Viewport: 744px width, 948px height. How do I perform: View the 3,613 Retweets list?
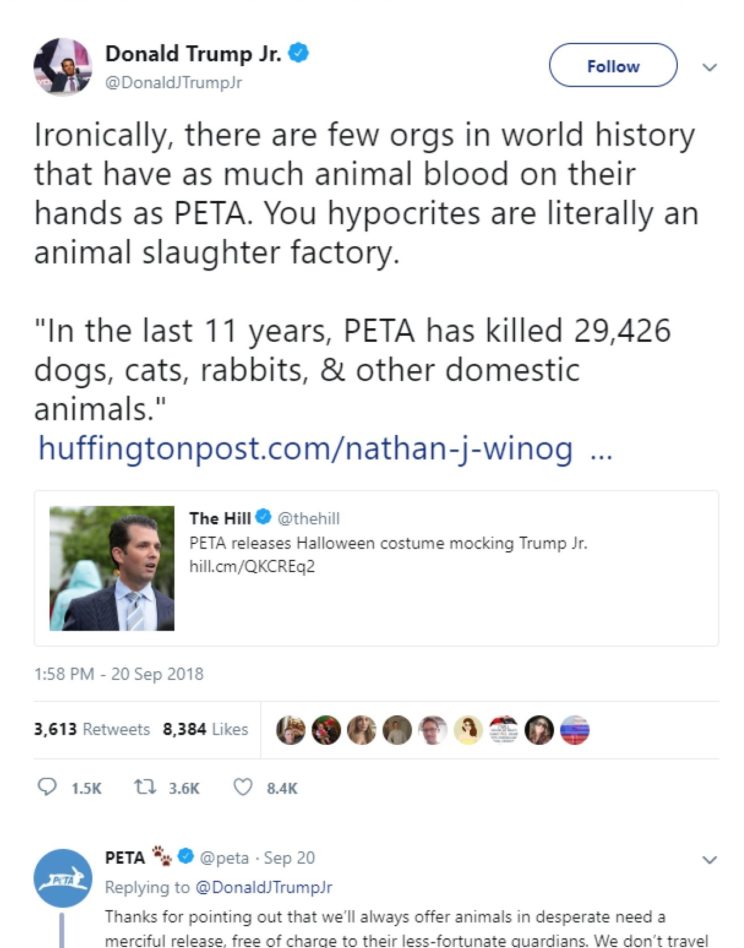click(x=91, y=729)
